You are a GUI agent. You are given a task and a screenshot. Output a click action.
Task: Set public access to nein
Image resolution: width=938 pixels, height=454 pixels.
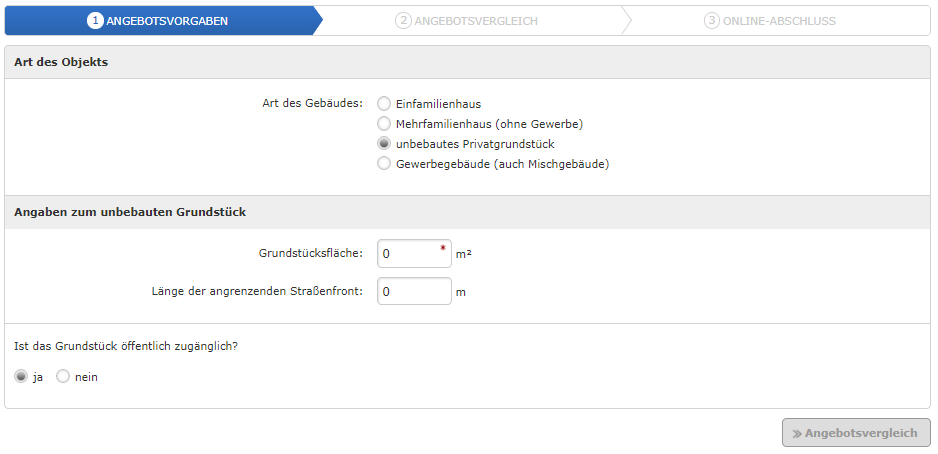tap(63, 377)
